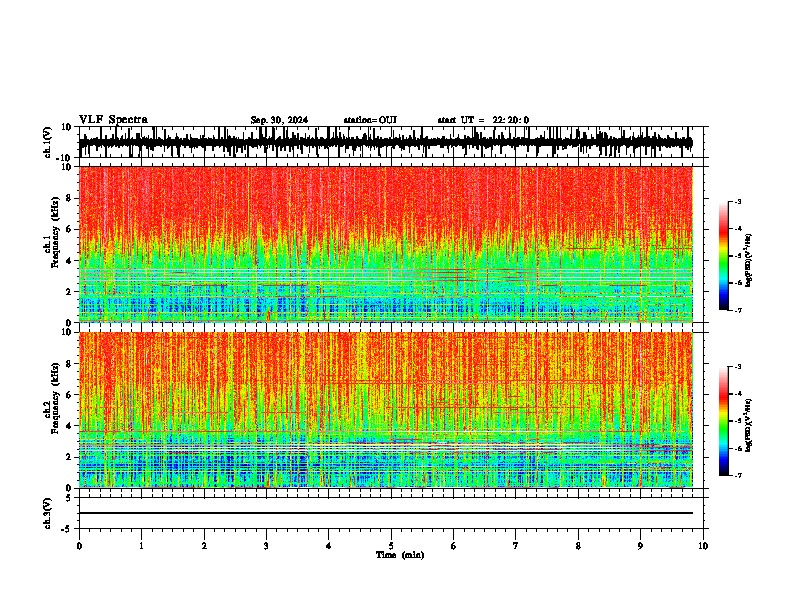
Task: Click the ch.2 colorbar log(PSD) unit label
Action: coord(749,425)
